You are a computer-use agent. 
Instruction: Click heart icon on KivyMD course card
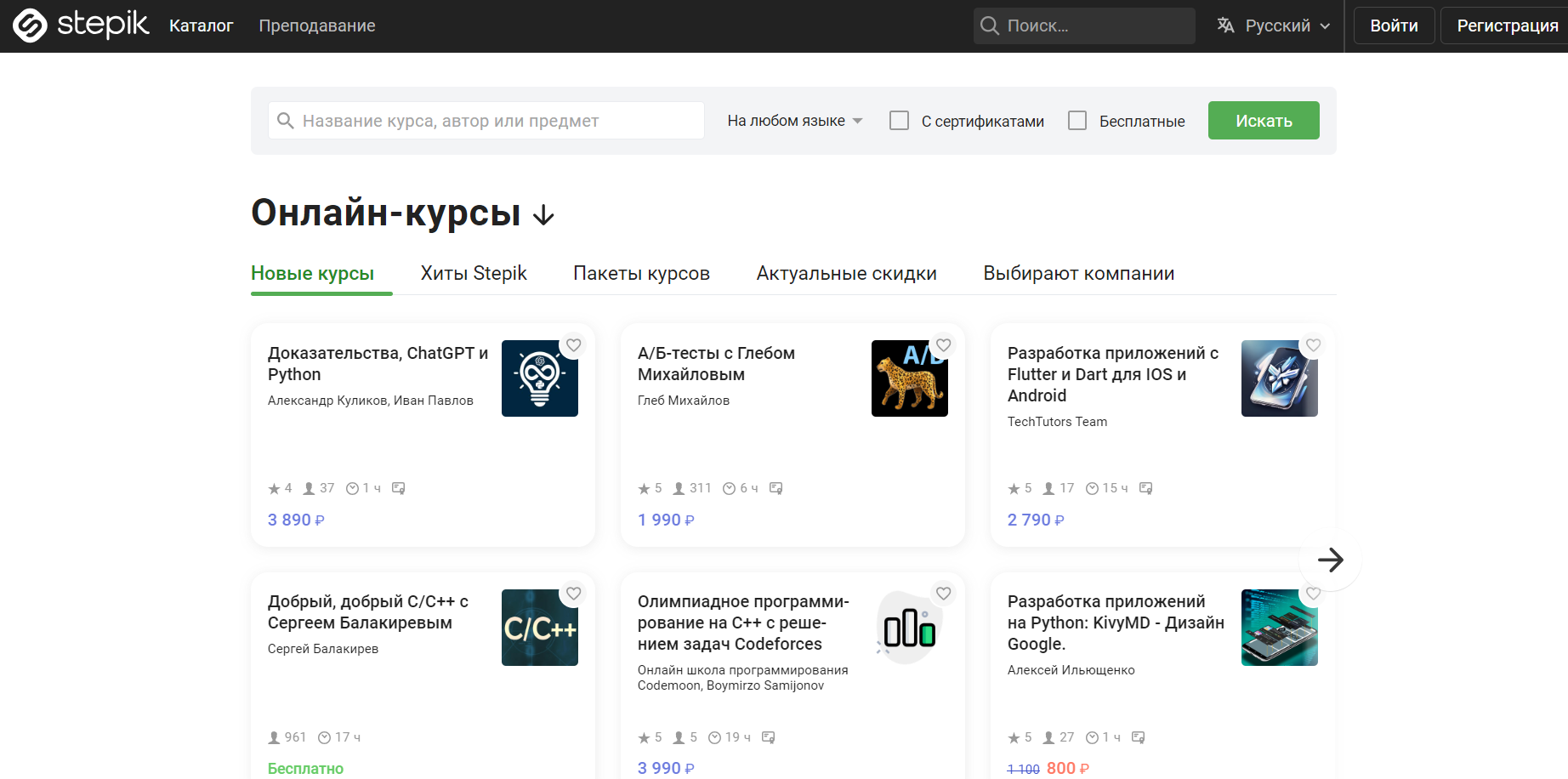click(x=1314, y=594)
